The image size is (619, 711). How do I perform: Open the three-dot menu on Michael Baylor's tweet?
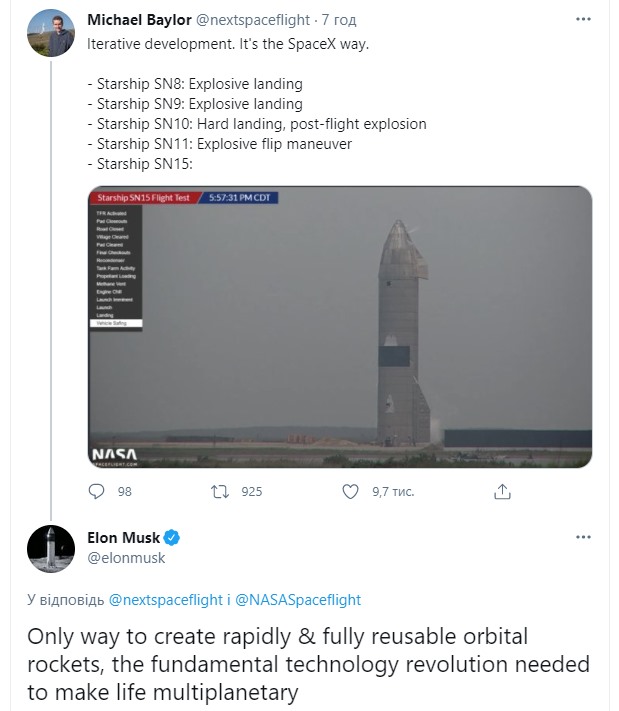point(583,19)
